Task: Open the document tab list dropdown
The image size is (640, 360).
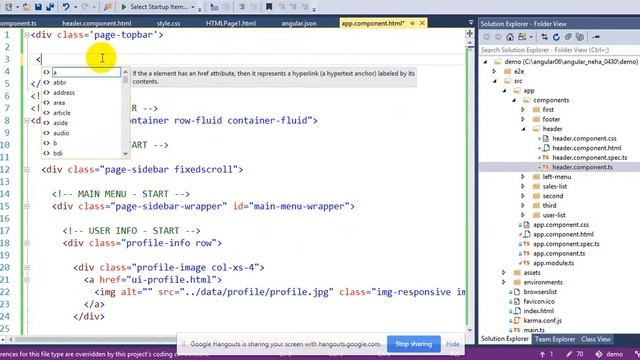Action: pyautogui.click(x=471, y=23)
